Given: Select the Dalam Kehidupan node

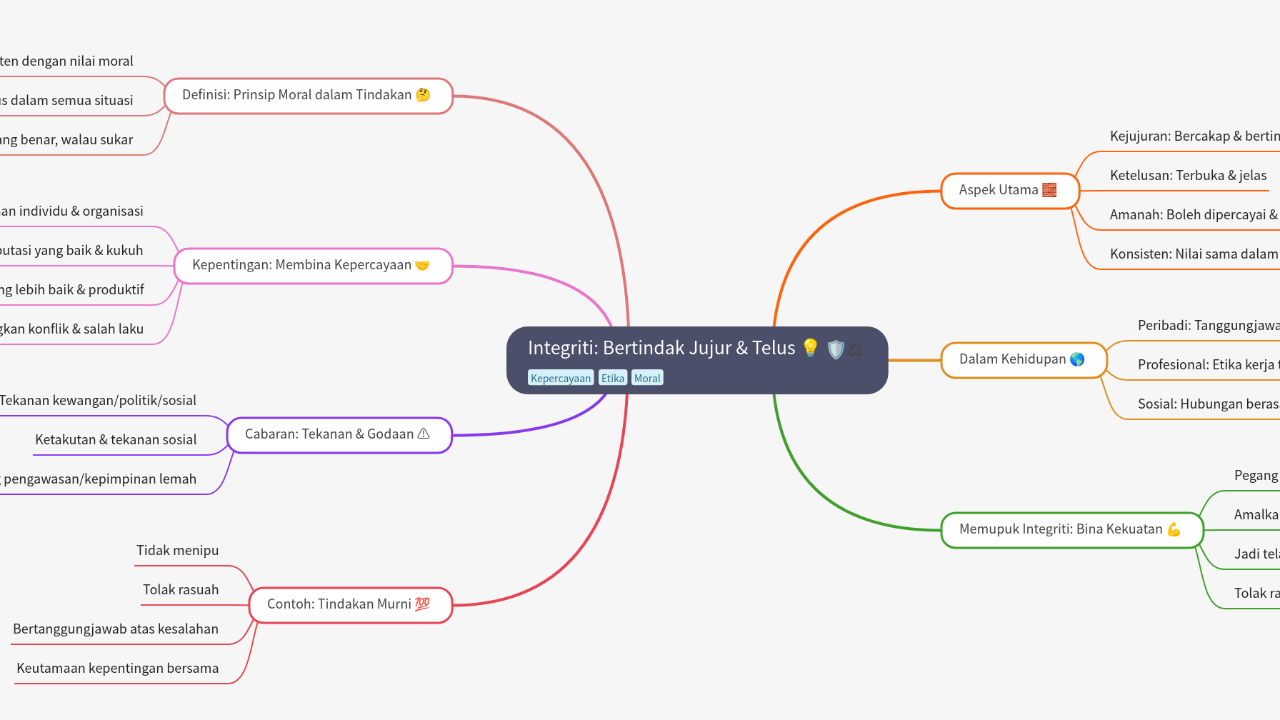Looking at the screenshot, I should [x=1024, y=360].
